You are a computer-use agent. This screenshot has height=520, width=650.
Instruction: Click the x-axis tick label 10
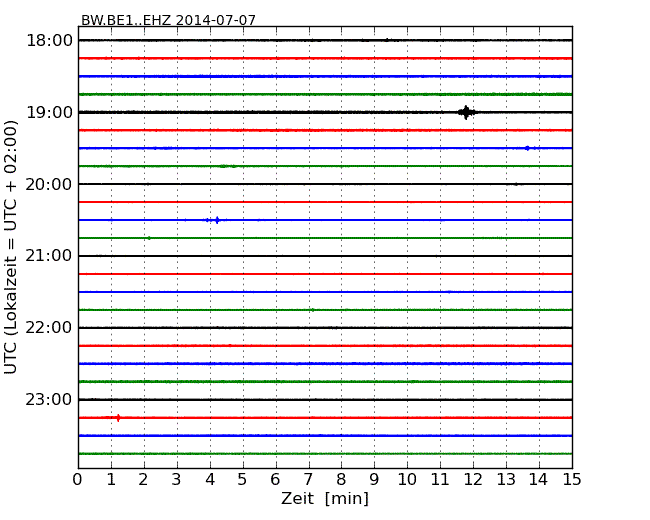click(x=407, y=480)
